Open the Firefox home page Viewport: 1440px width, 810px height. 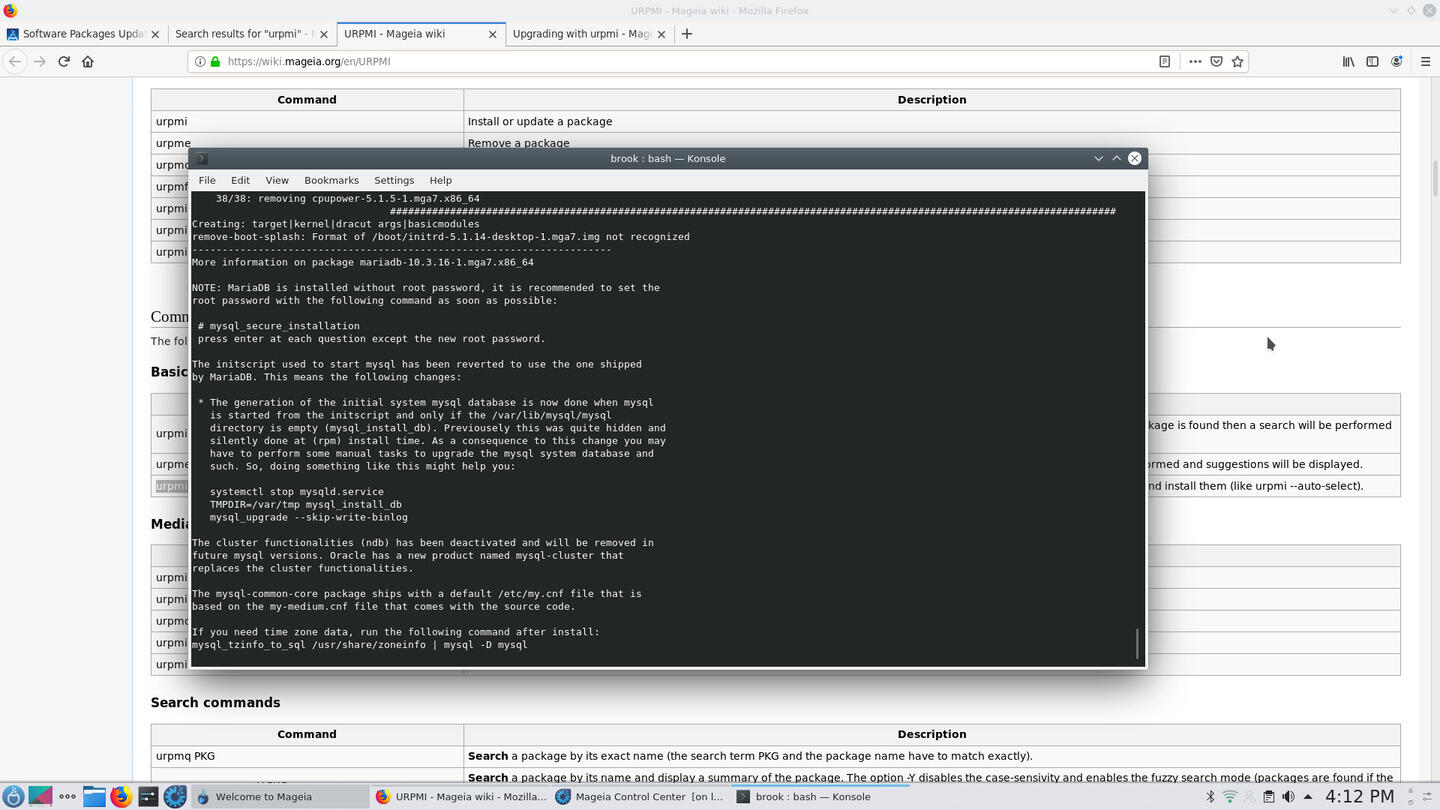click(88, 61)
